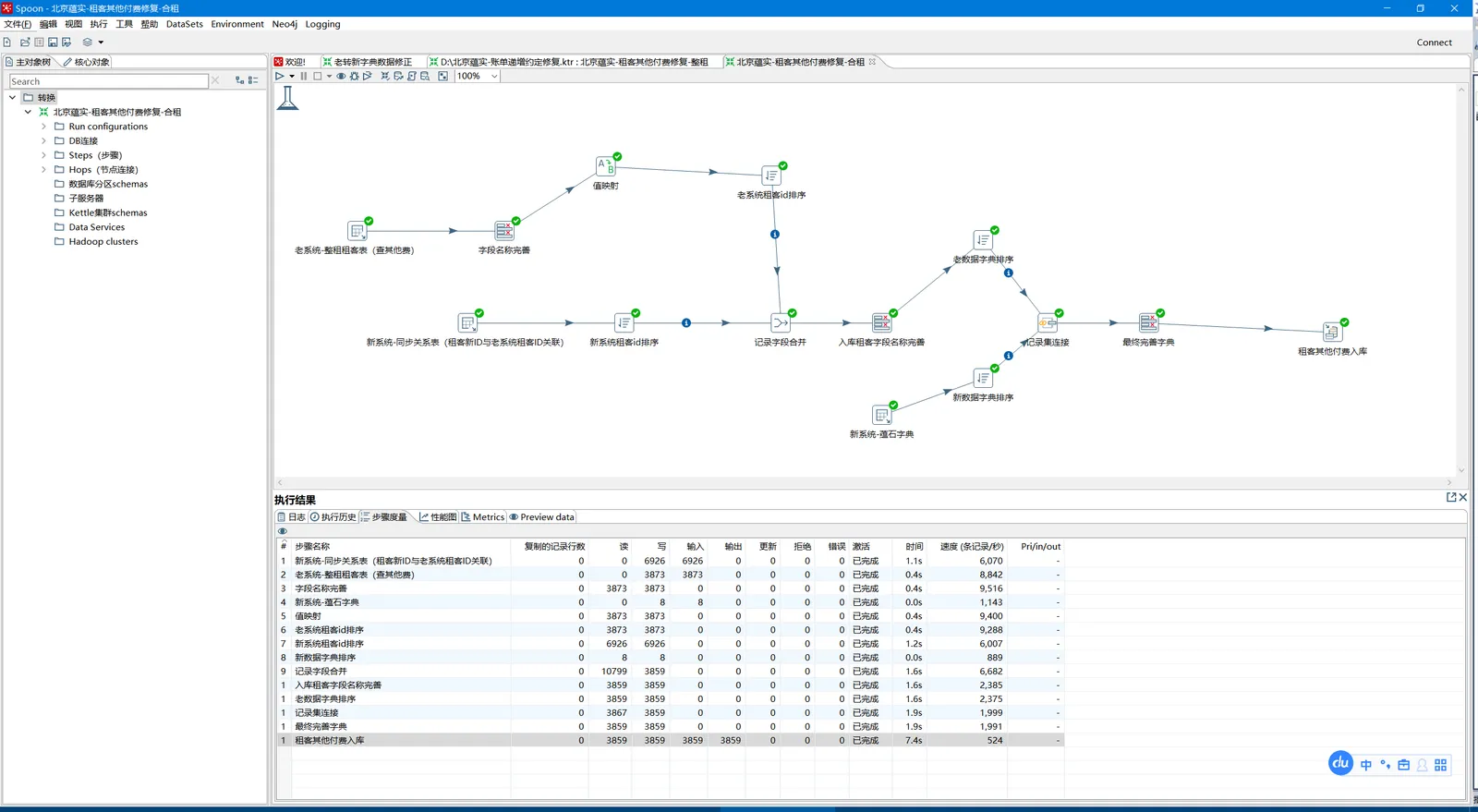1478x812 pixels.
Task: Verify the transformation
Action: 385,76
